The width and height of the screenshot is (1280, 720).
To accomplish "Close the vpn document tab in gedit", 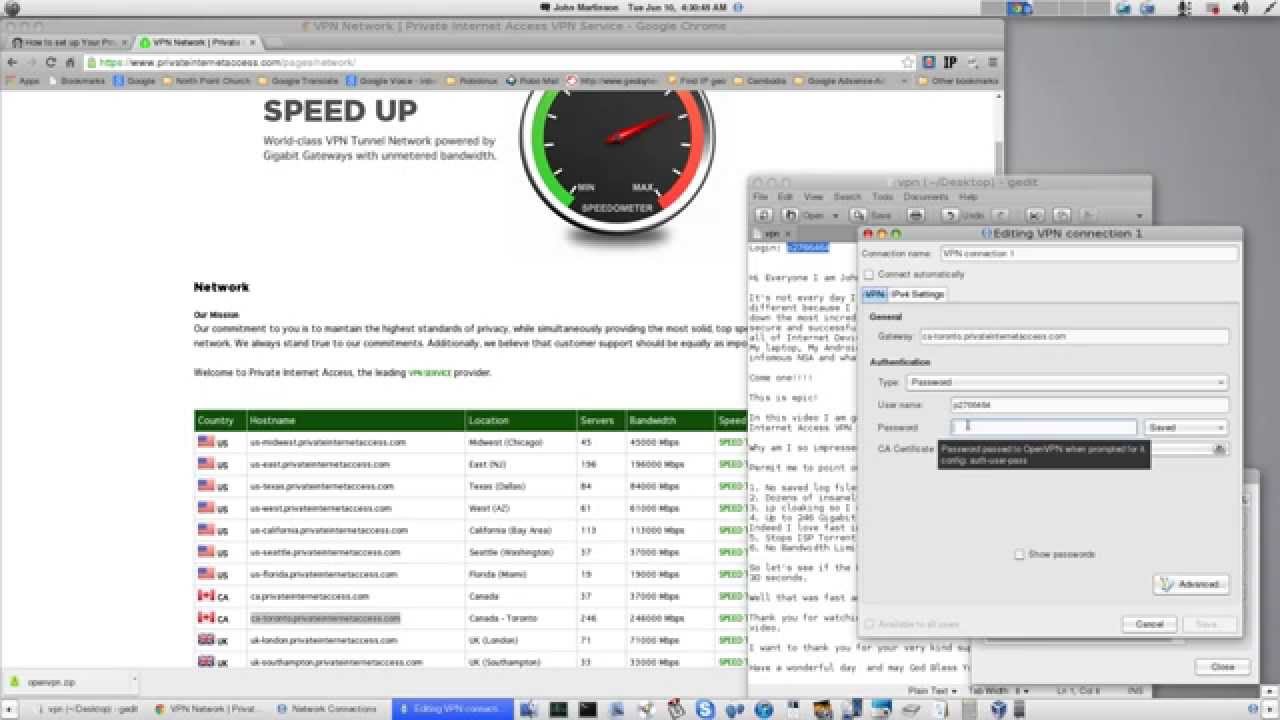I will (x=787, y=234).
